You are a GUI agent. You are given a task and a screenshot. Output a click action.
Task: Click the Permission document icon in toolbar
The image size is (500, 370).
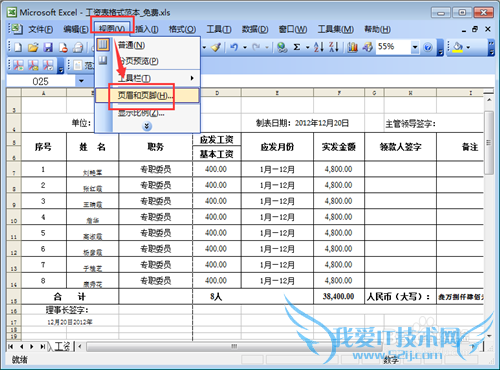63,47
